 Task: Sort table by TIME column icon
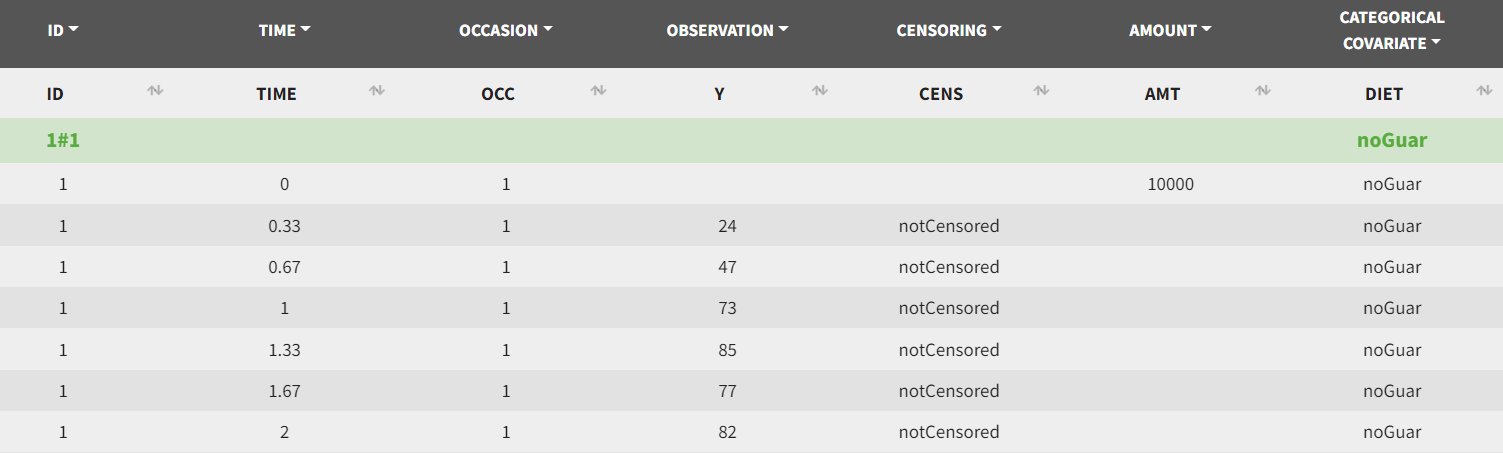click(377, 91)
